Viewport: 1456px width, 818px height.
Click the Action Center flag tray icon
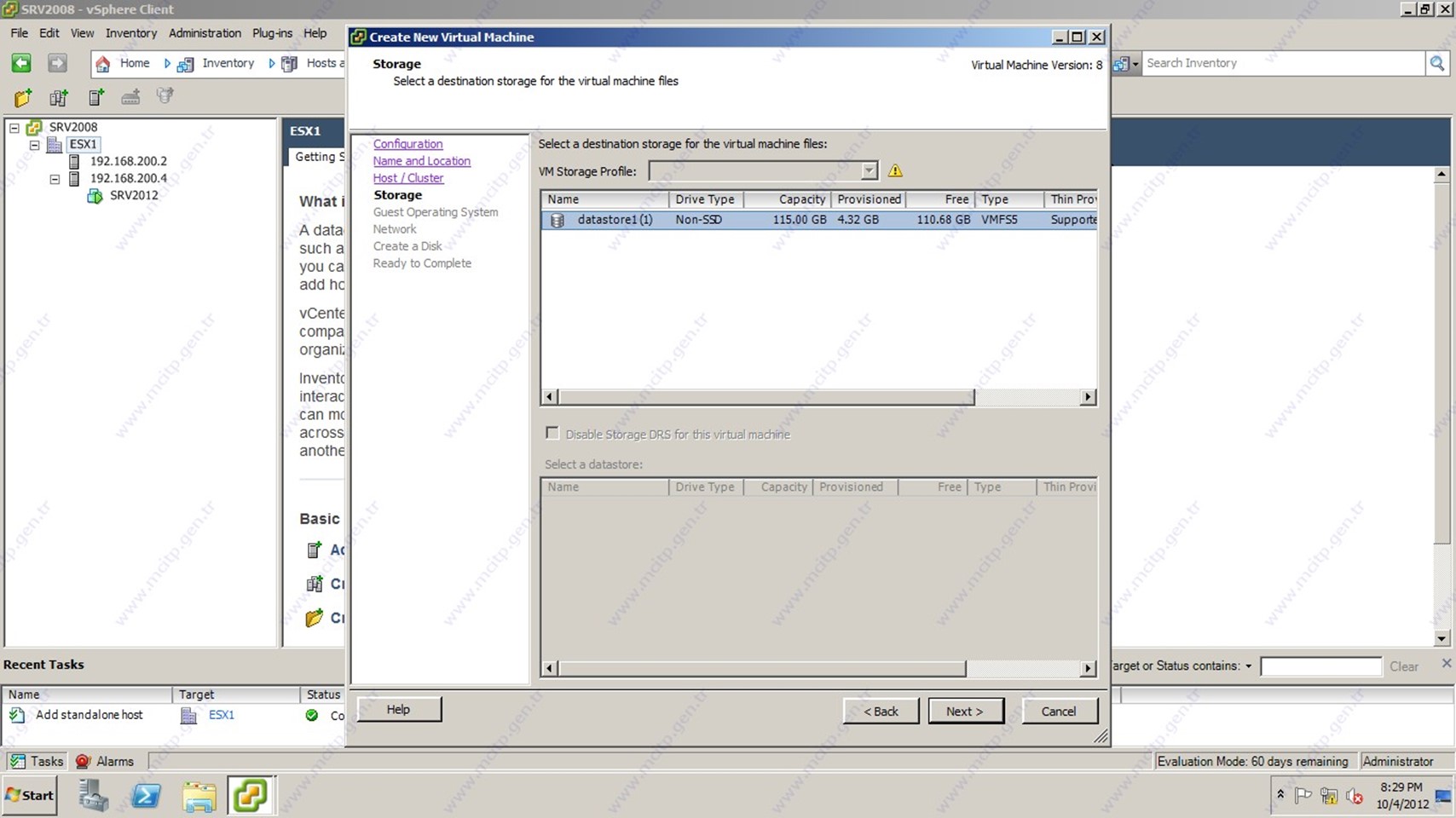click(1303, 796)
